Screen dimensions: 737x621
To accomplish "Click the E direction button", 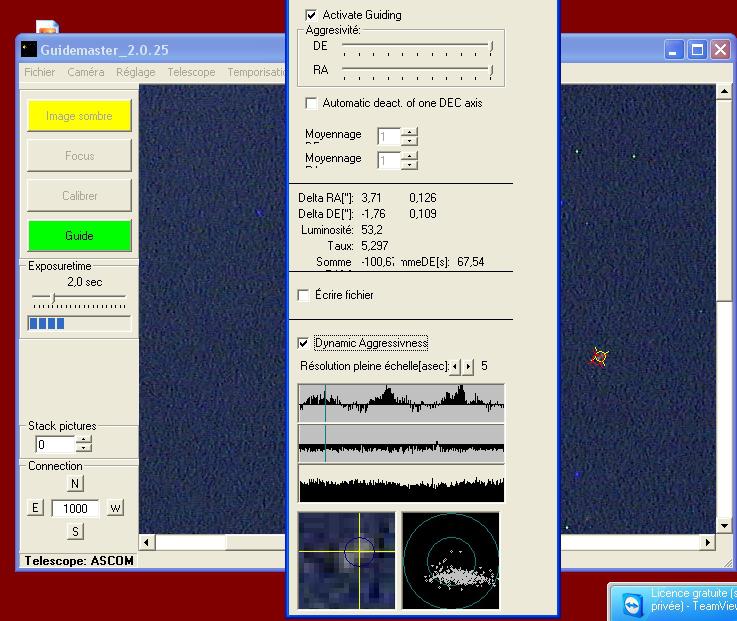I will [x=35, y=508].
